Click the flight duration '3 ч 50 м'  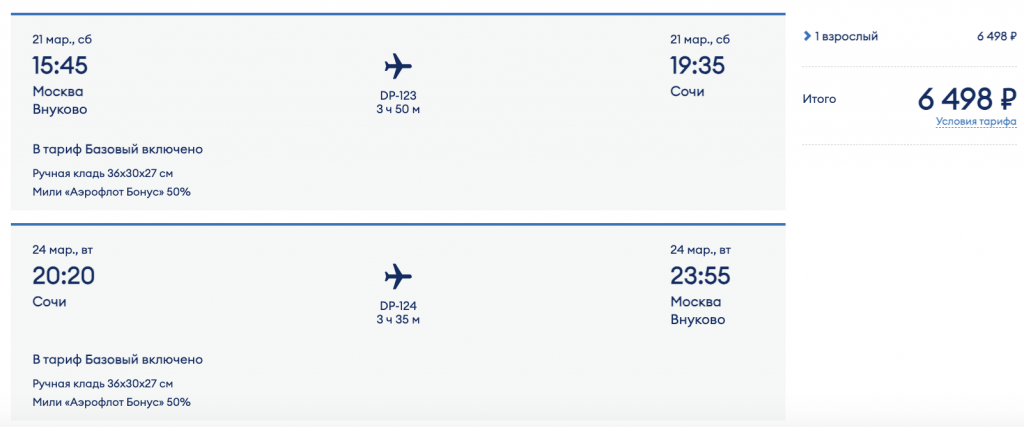click(x=398, y=110)
